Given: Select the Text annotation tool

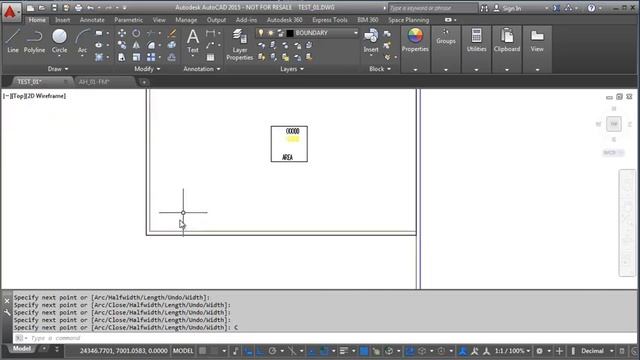Looking at the screenshot, I should (x=193, y=41).
